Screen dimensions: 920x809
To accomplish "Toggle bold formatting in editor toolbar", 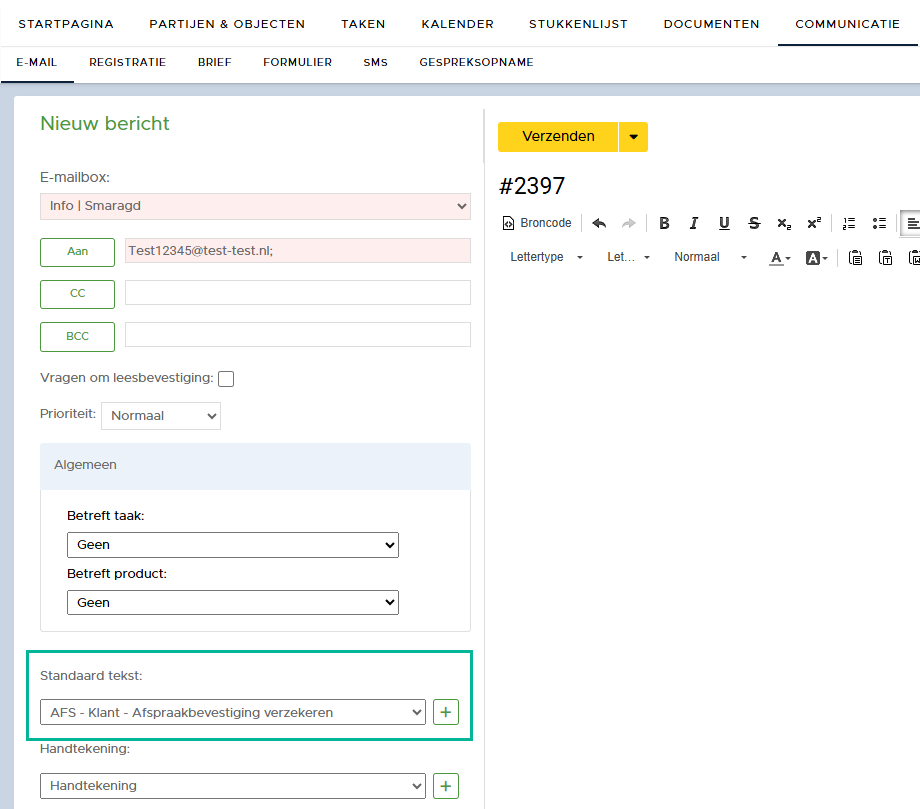I will click(664, 223).
